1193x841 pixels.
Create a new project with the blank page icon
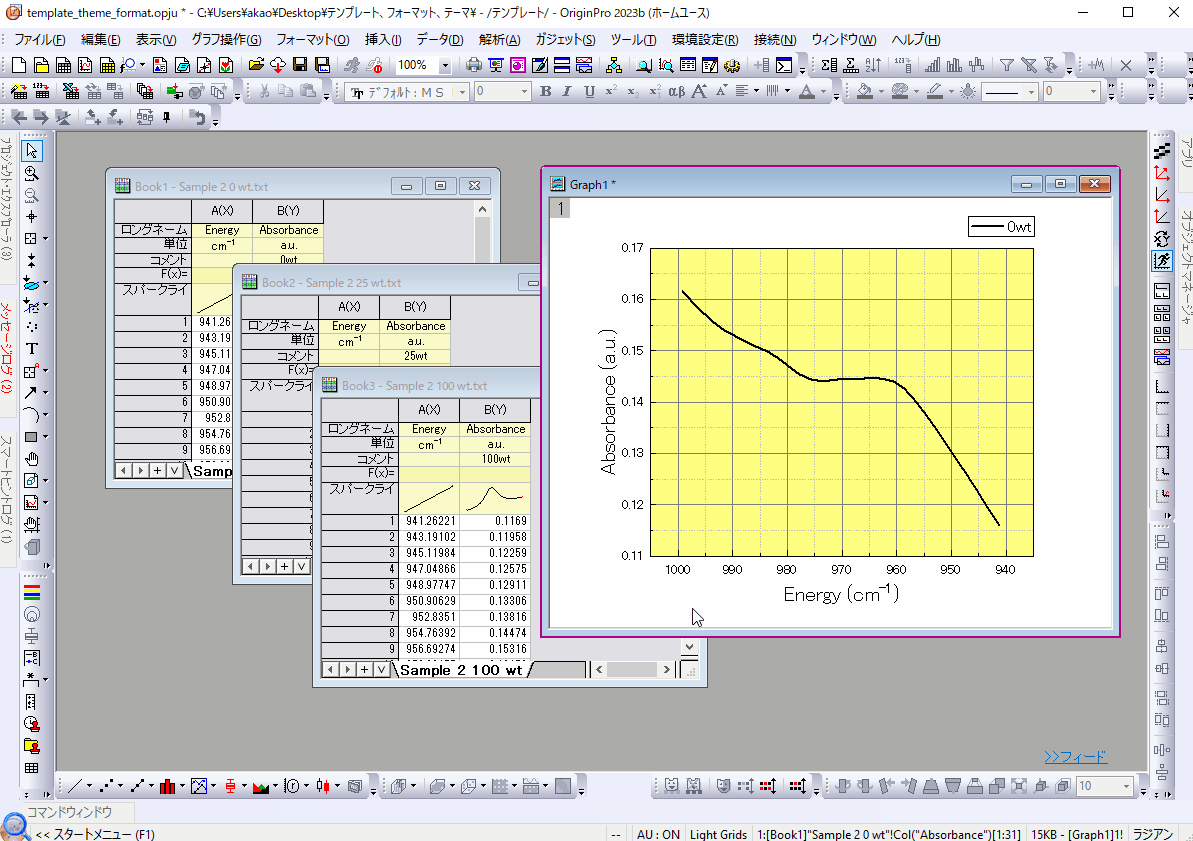point(19,65)
